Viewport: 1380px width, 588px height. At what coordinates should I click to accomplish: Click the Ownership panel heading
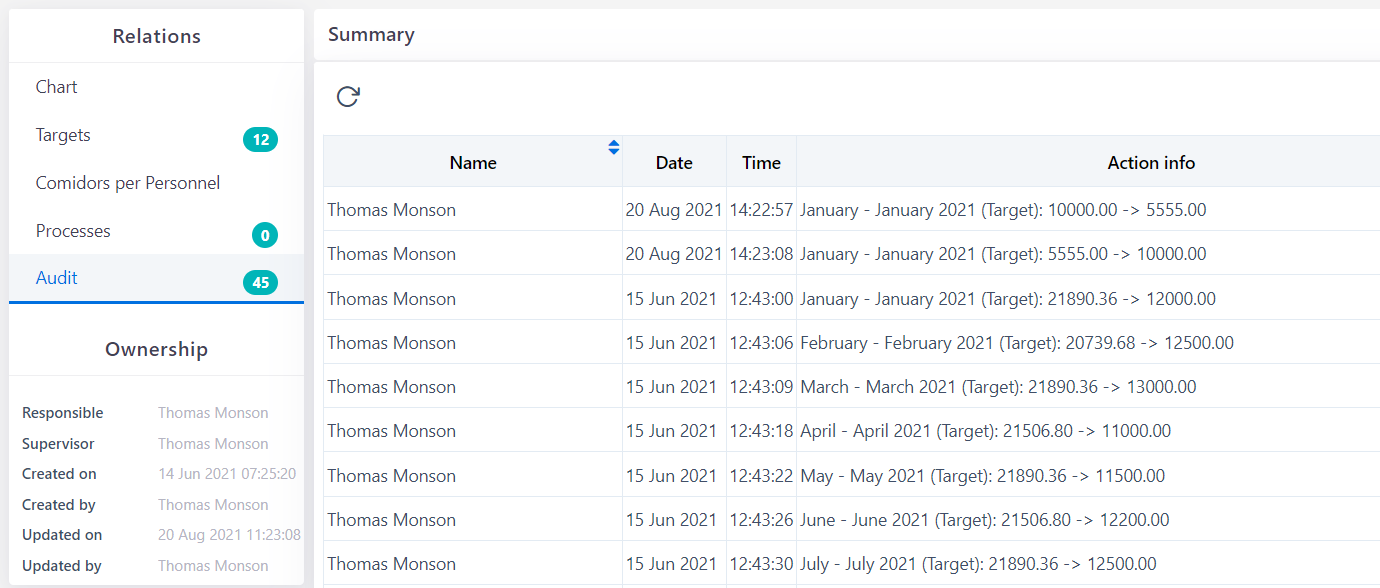pos(157,349)
